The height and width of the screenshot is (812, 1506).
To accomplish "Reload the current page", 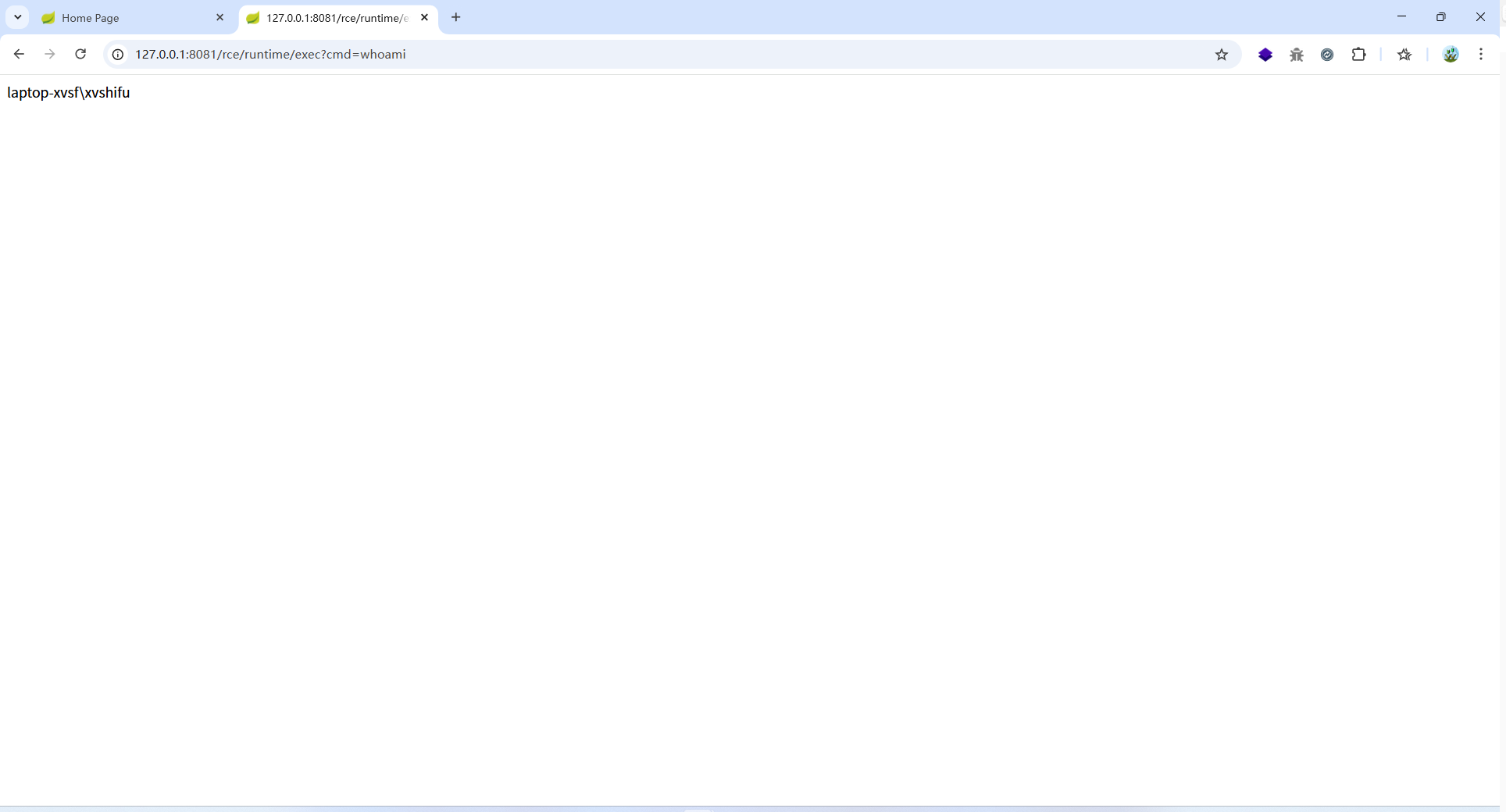I will pos(80,54).
